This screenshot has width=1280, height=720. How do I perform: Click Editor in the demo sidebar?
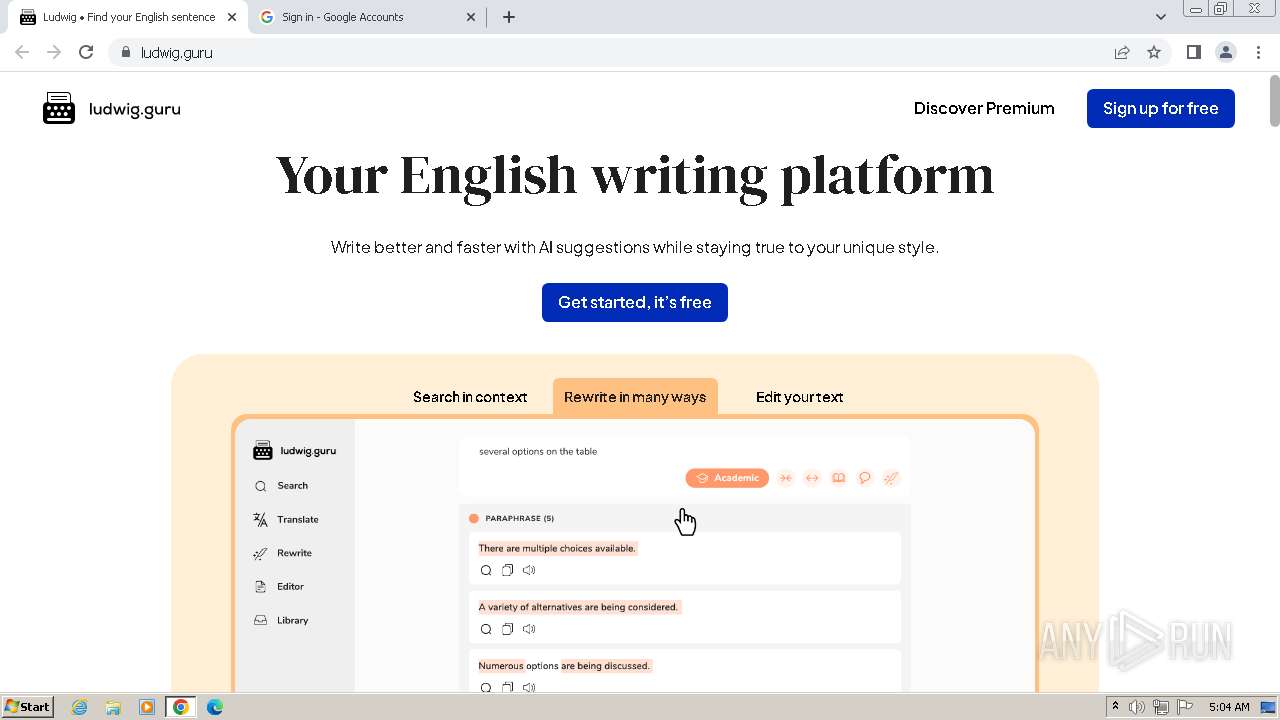(279, 586)
